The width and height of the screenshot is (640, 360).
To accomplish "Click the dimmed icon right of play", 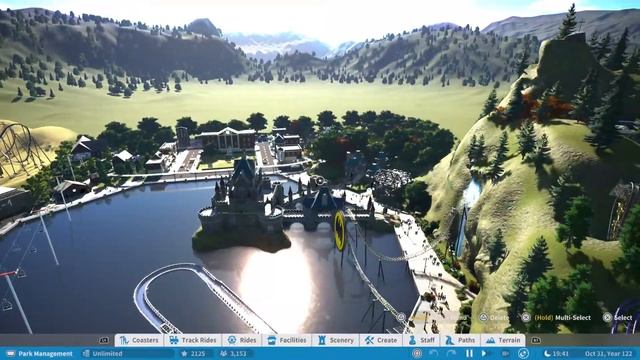I will [x=505, y=353].
